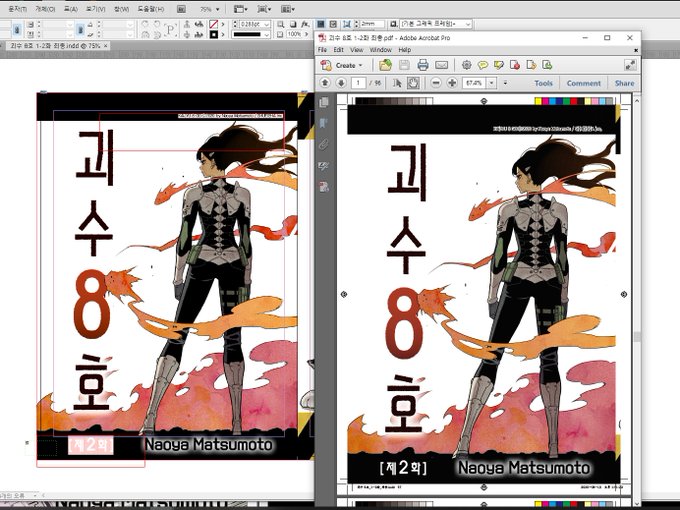Open the View Options dropdown in InDesign bar
This screenshot has height=510, width=680.
(x=240, y=9)
